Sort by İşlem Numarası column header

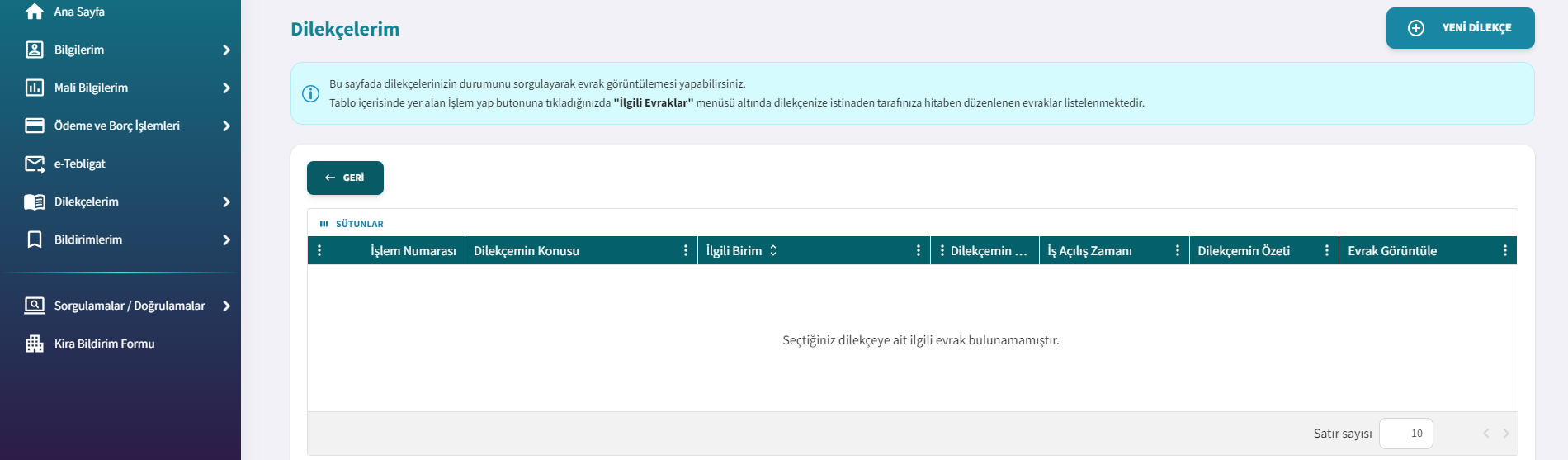(x=413, y=250)
